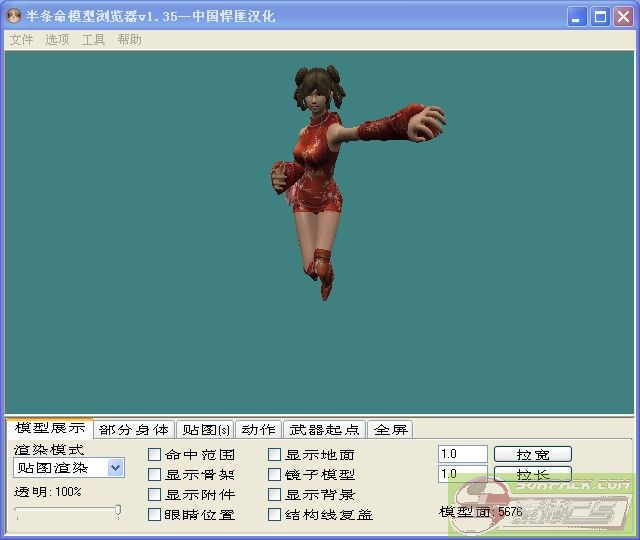Minimize the model viewer window
This screenshot has width=640, height=540.
[578, 16]
